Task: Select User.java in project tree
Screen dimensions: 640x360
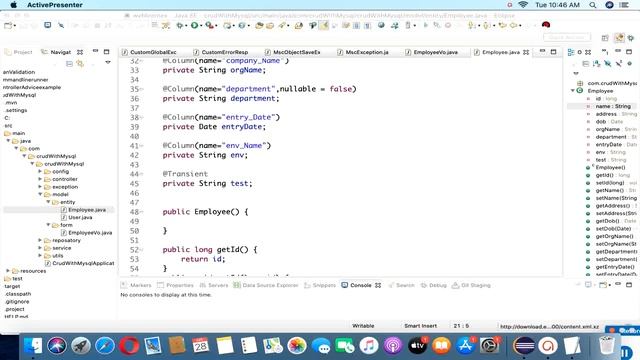Action: [x=80, y=218]
